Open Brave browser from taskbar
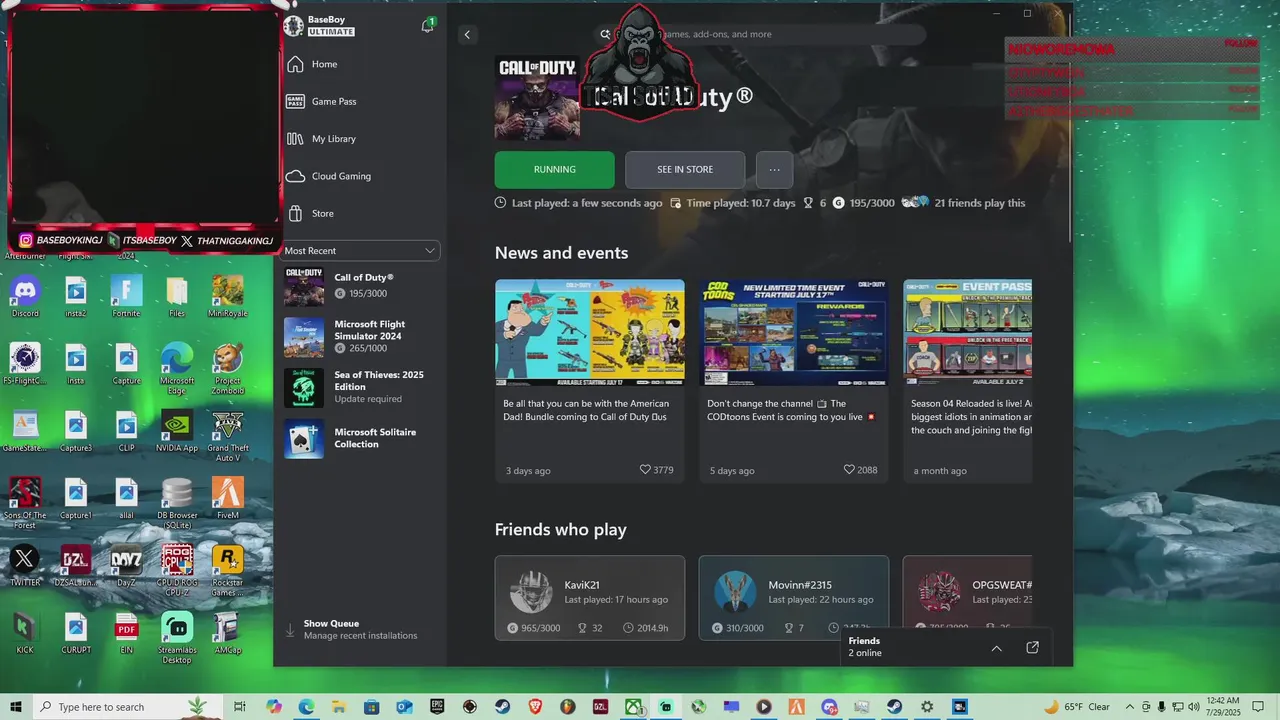1280x720 pixels. click(x=535, y=707)
